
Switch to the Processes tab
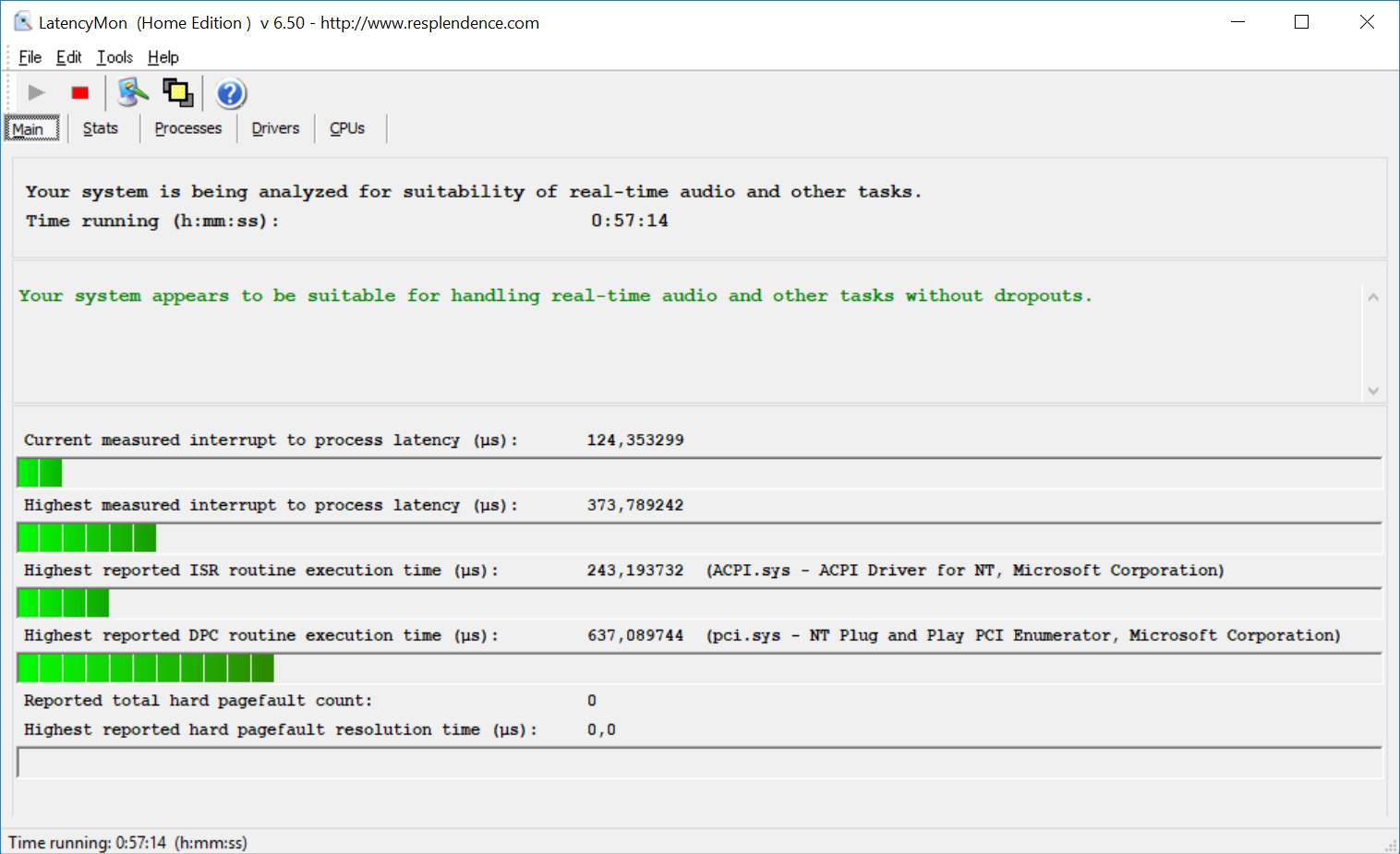188,128
